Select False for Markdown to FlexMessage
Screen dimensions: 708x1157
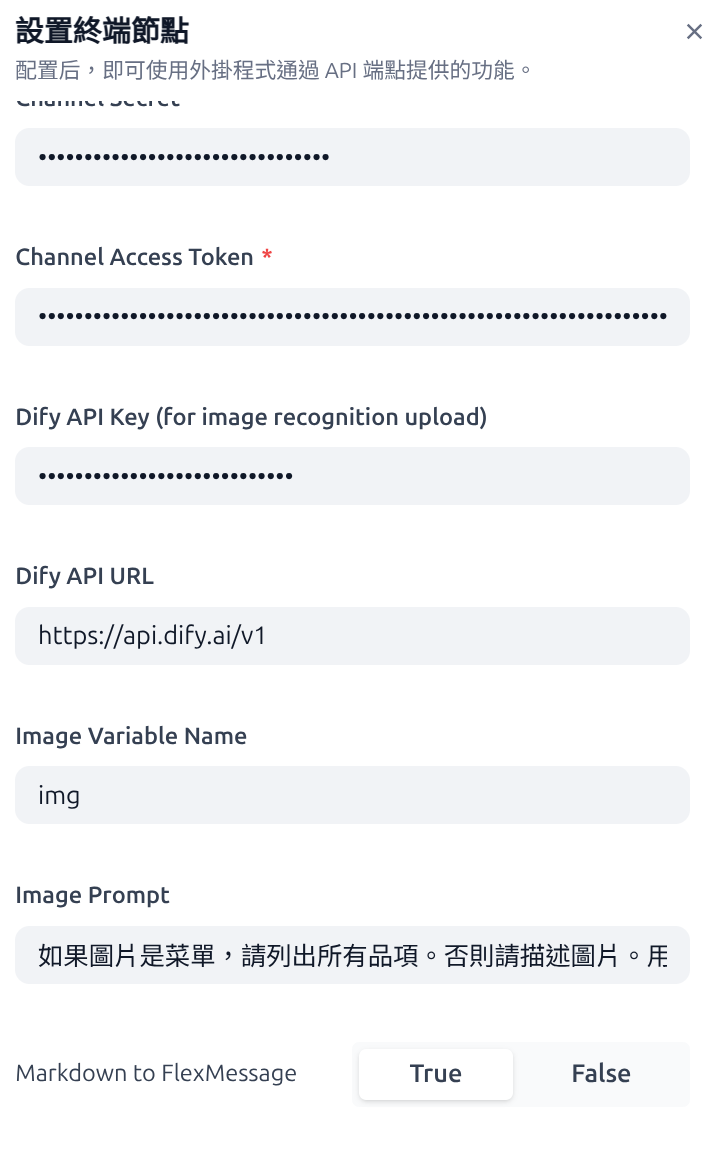click(601, 1074)
